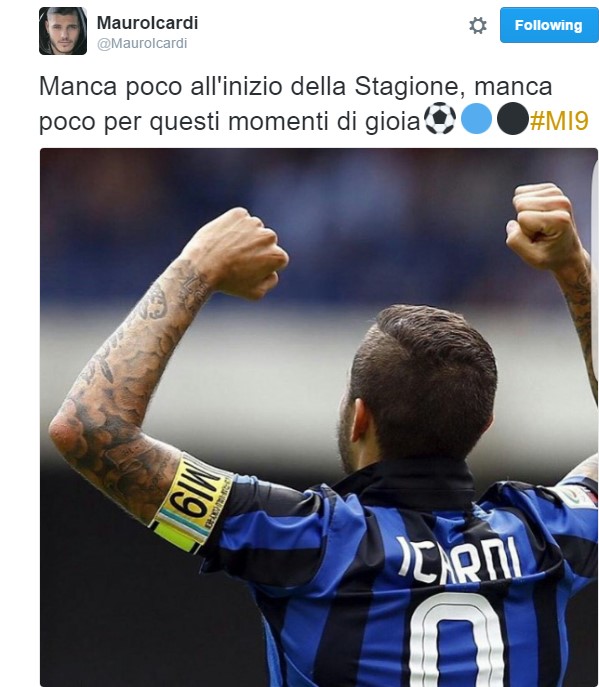Click the black circle emoji

tap(512, 118)
